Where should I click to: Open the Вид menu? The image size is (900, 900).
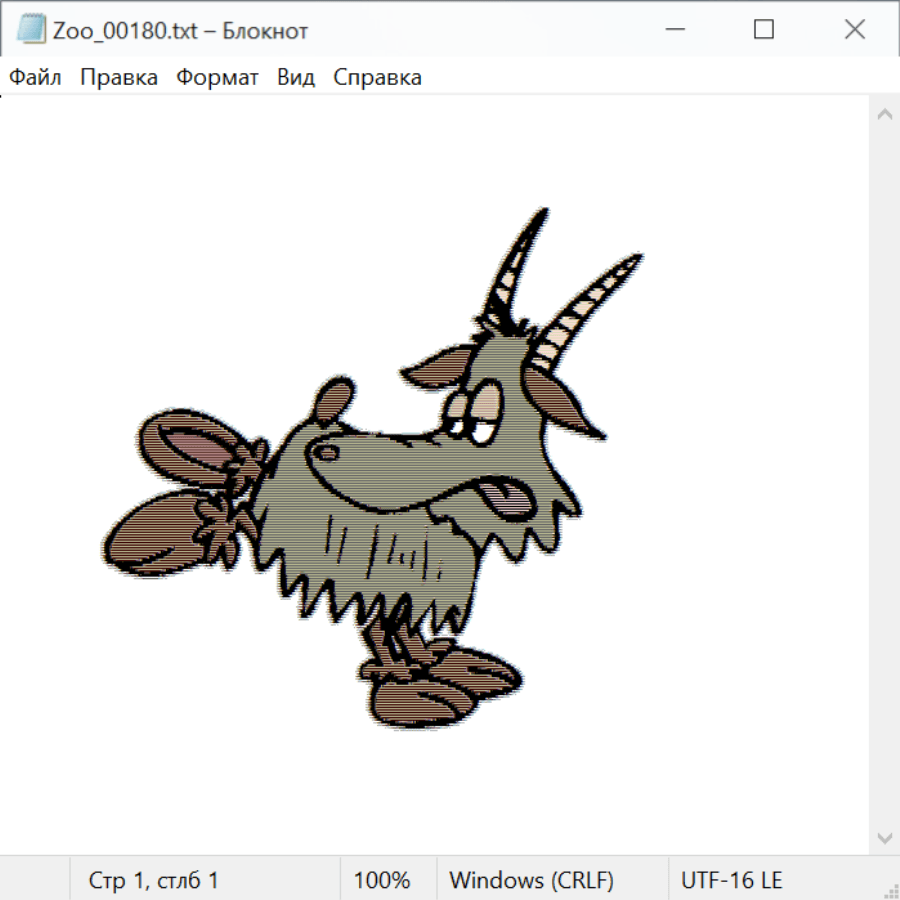pyautogui.click(x=296, y=77)
